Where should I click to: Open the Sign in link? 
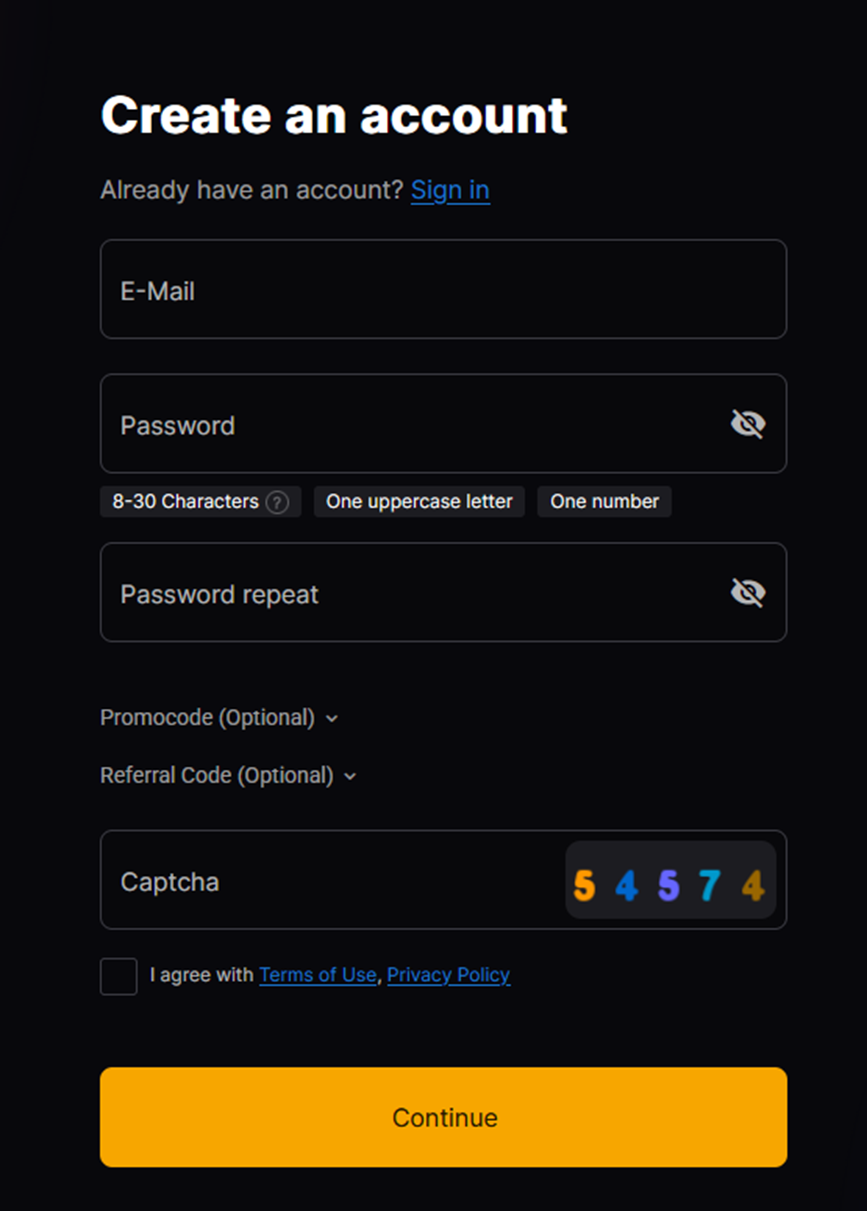[450, 190]
